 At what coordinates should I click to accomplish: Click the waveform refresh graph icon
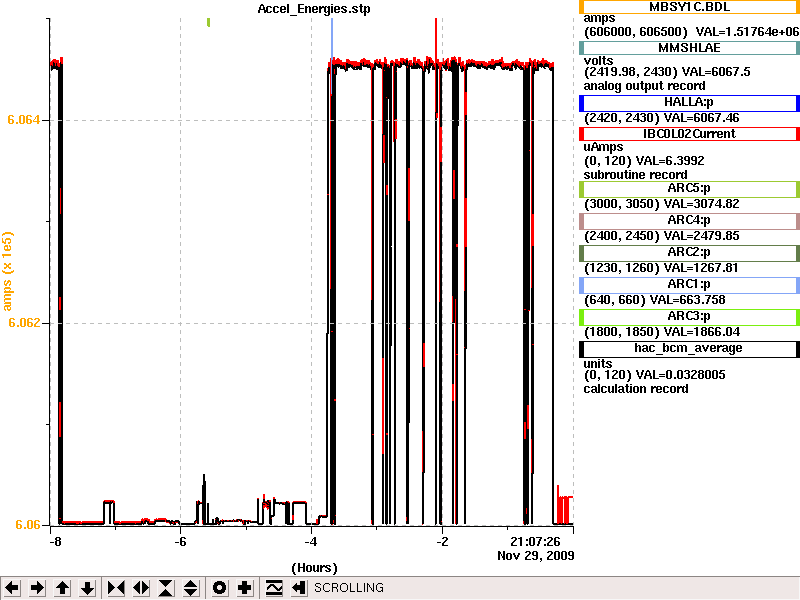(274, 588)
